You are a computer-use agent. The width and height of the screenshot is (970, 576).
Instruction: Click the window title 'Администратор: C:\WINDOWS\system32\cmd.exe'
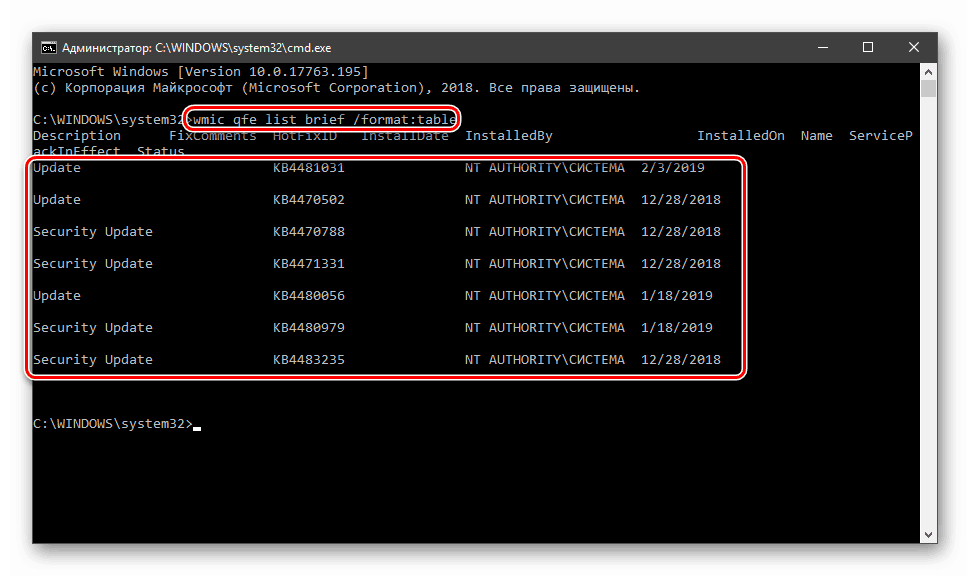pos(197,48)
